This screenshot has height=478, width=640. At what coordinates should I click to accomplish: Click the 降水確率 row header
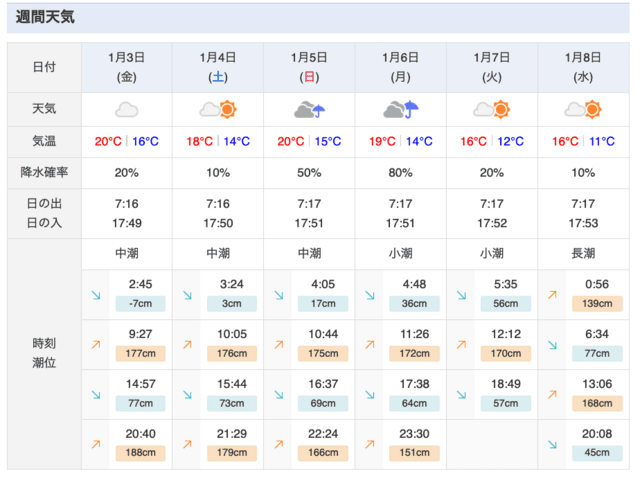pyautogui.click(x=44, y=172)
